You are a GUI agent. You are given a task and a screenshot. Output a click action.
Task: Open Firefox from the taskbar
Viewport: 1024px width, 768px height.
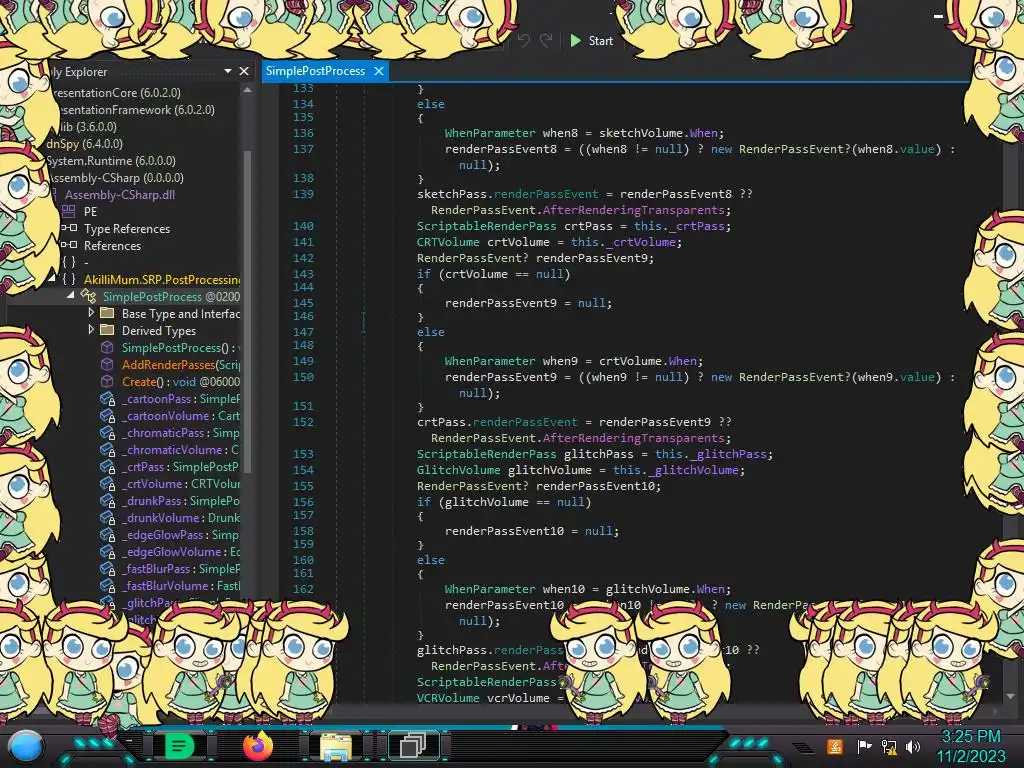(x=257, y=745)
